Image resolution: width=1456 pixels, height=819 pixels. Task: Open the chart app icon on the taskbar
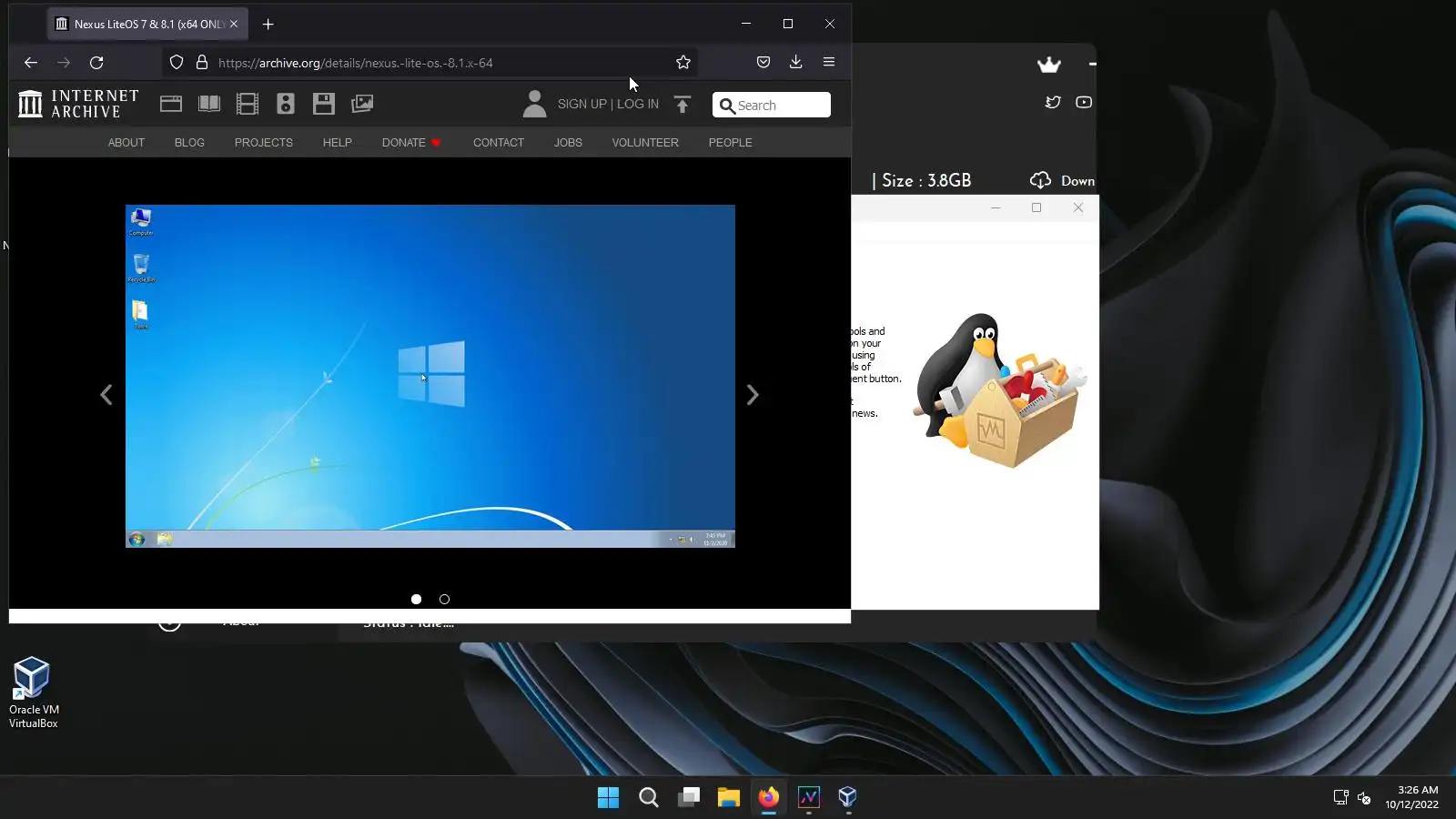point(809,798)
